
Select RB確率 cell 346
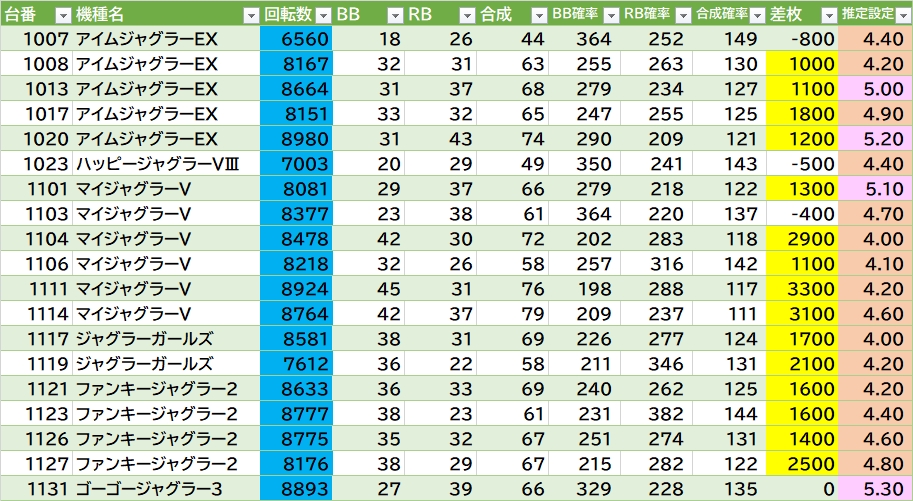coord(656,364)
